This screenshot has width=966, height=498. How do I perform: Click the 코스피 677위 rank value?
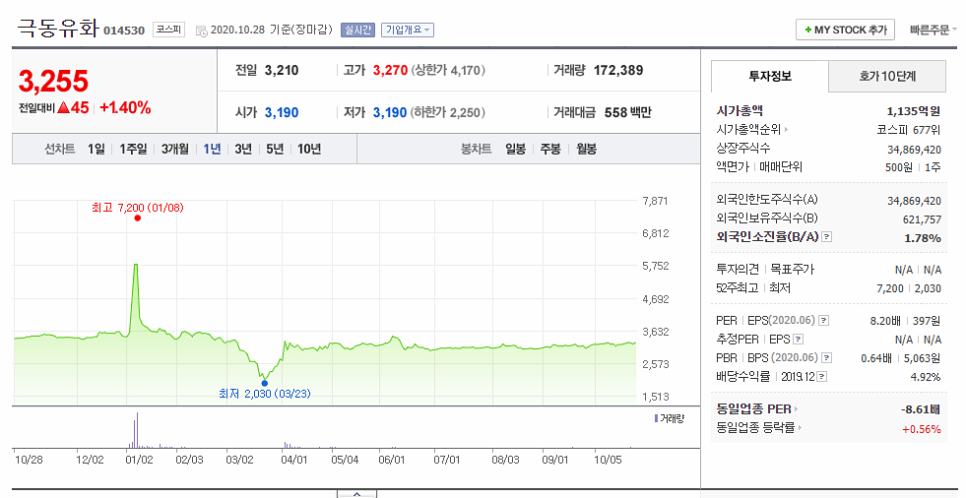click(909, 130)
